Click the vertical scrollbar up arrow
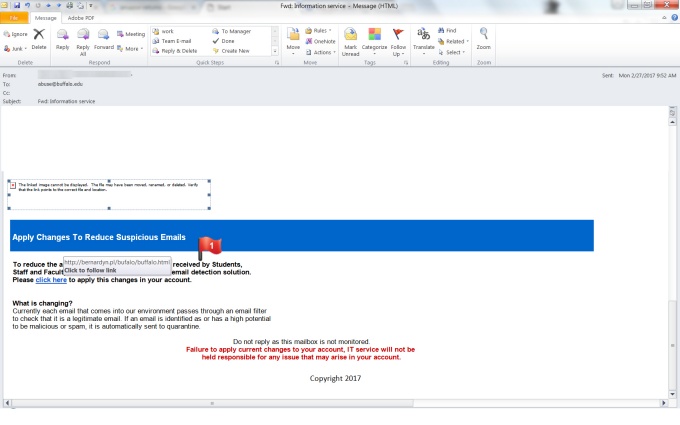680x425 pixels. click(x=672, y=122)
